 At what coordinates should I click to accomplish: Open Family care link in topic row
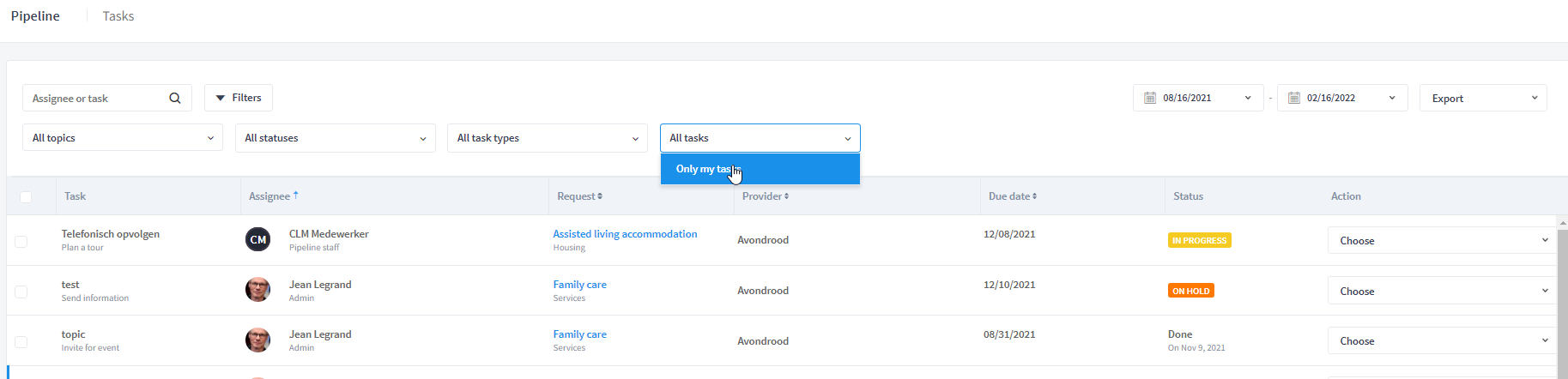pyautogui.click(x=579, y=334)
